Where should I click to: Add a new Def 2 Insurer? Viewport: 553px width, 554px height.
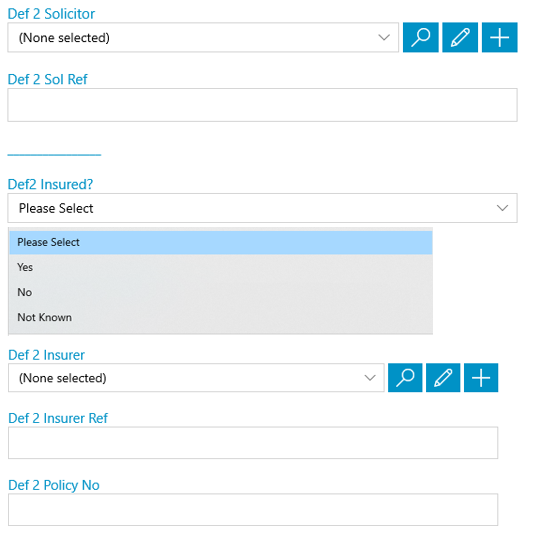point(481,378)
